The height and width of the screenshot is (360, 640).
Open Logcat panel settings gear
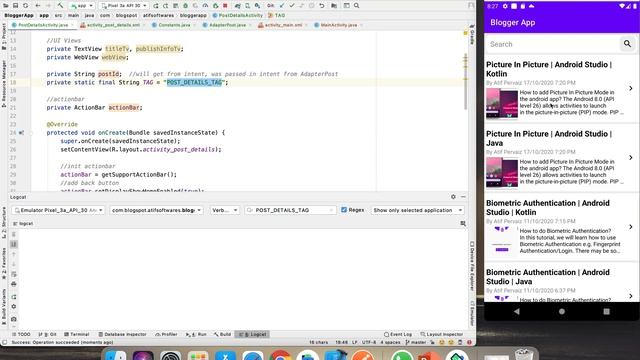pos(453,197)
